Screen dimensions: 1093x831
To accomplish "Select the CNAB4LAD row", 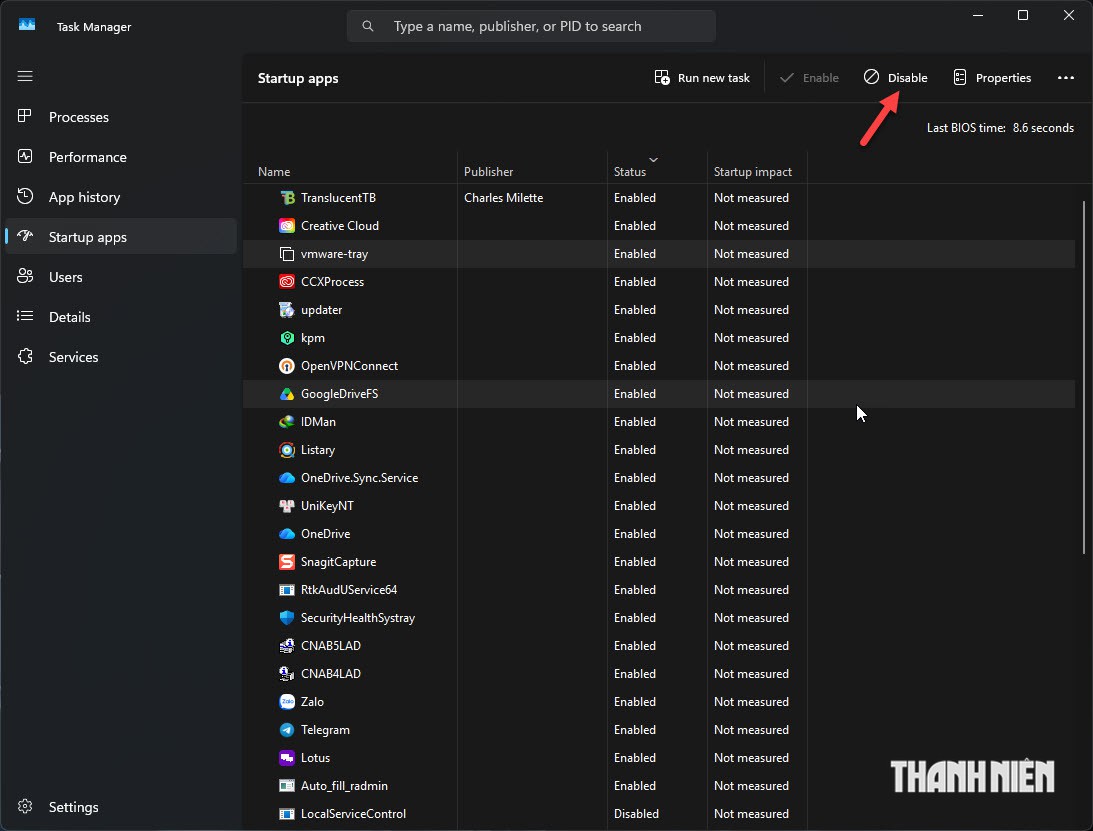I will (659, 673).
